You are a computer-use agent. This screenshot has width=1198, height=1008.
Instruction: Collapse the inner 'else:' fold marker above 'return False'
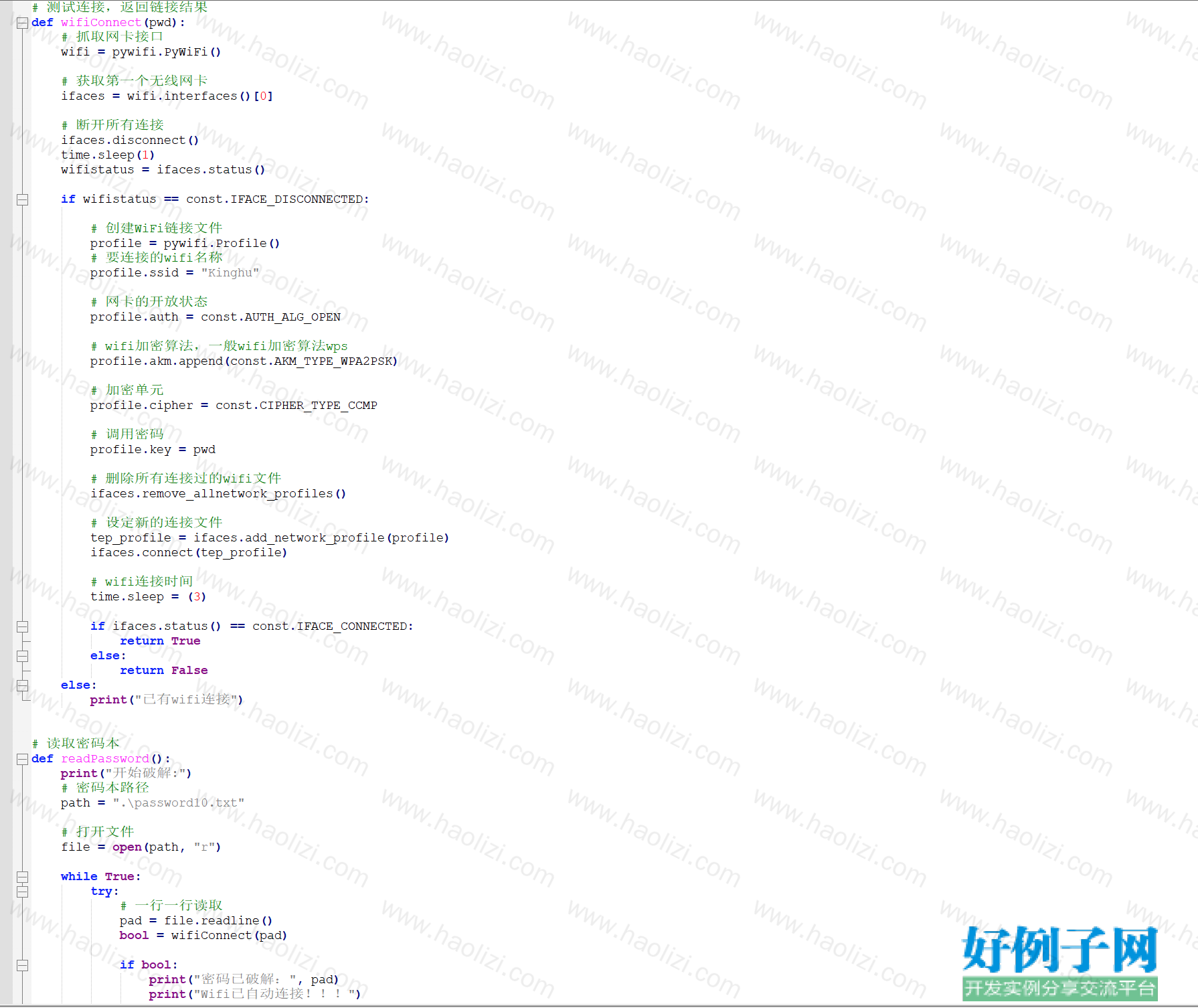(22, 656)
